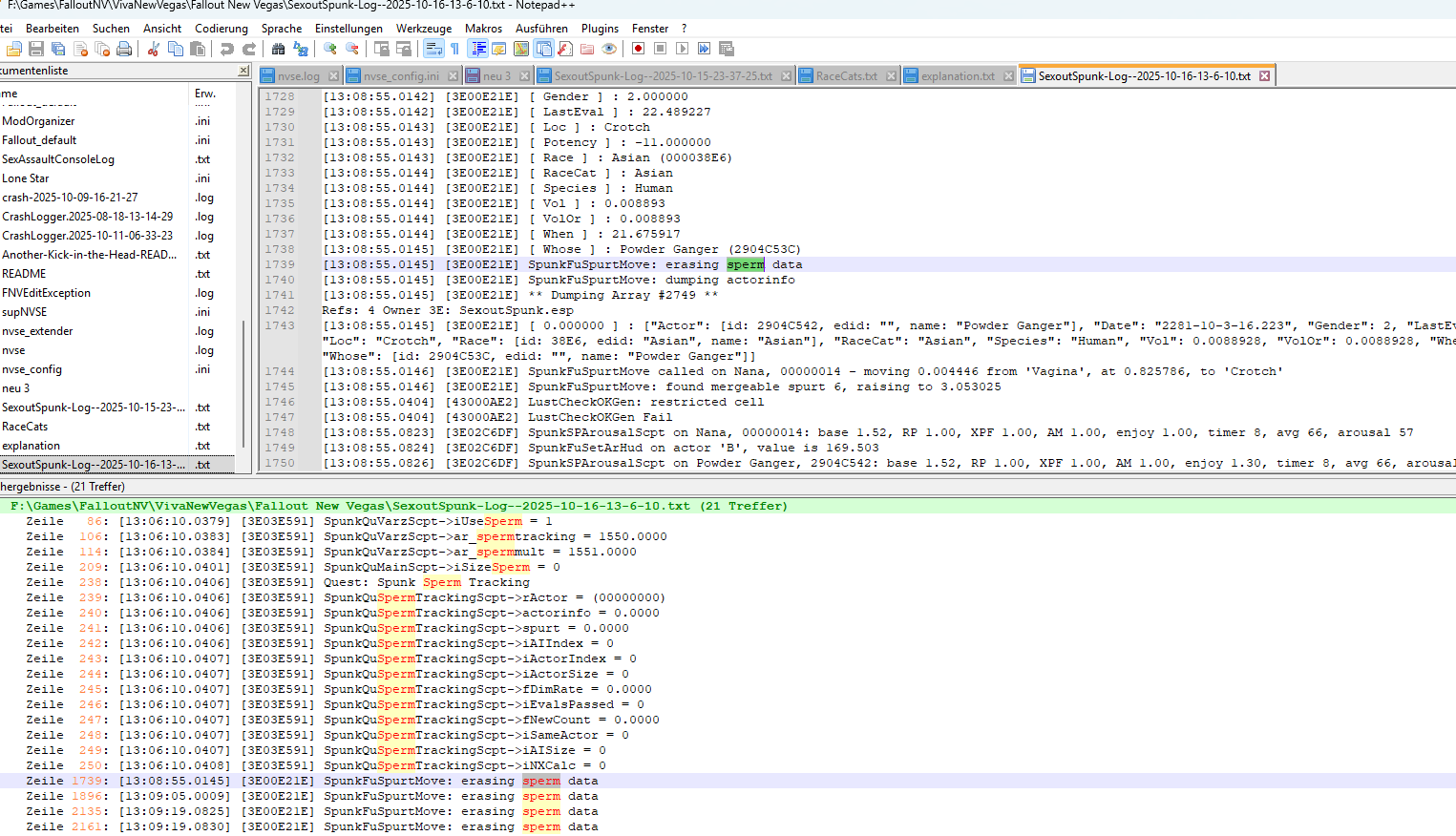Open user-defined language dialog icon
This screenshot has height=836, width=1456.
click(499, 49)
